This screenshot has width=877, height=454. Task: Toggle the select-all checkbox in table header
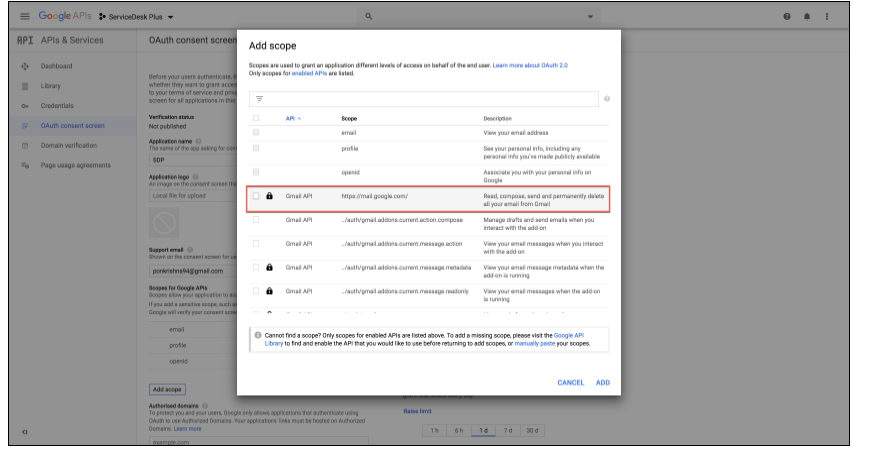(x=256, y=118)
